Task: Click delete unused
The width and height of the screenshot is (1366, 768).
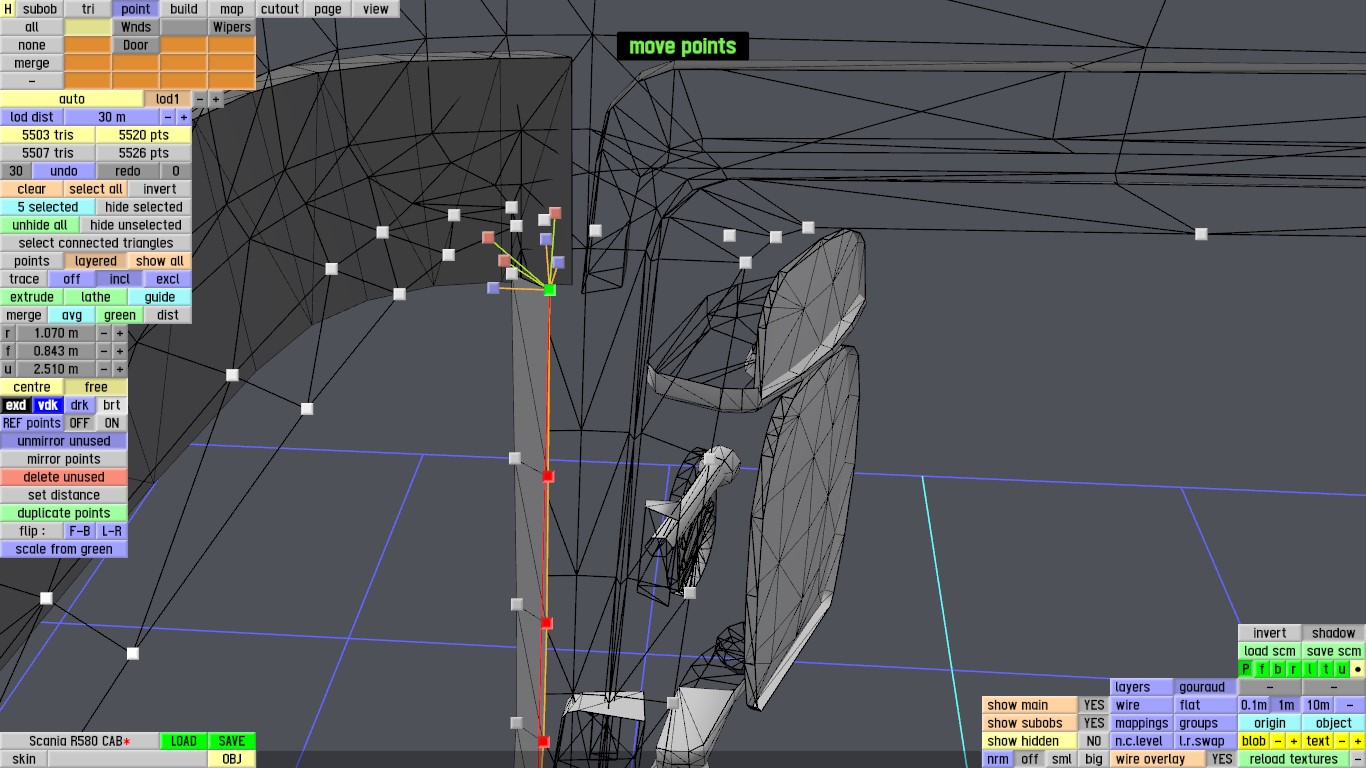Action: click(x=64, y=477)
